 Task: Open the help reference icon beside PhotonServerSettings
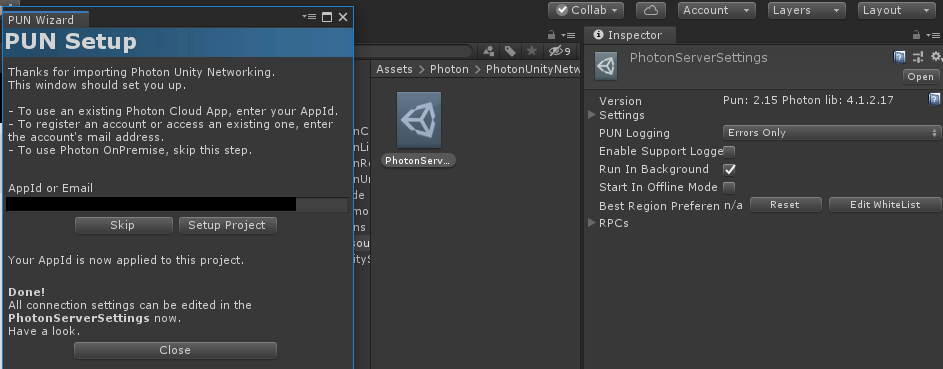[900, 57]
